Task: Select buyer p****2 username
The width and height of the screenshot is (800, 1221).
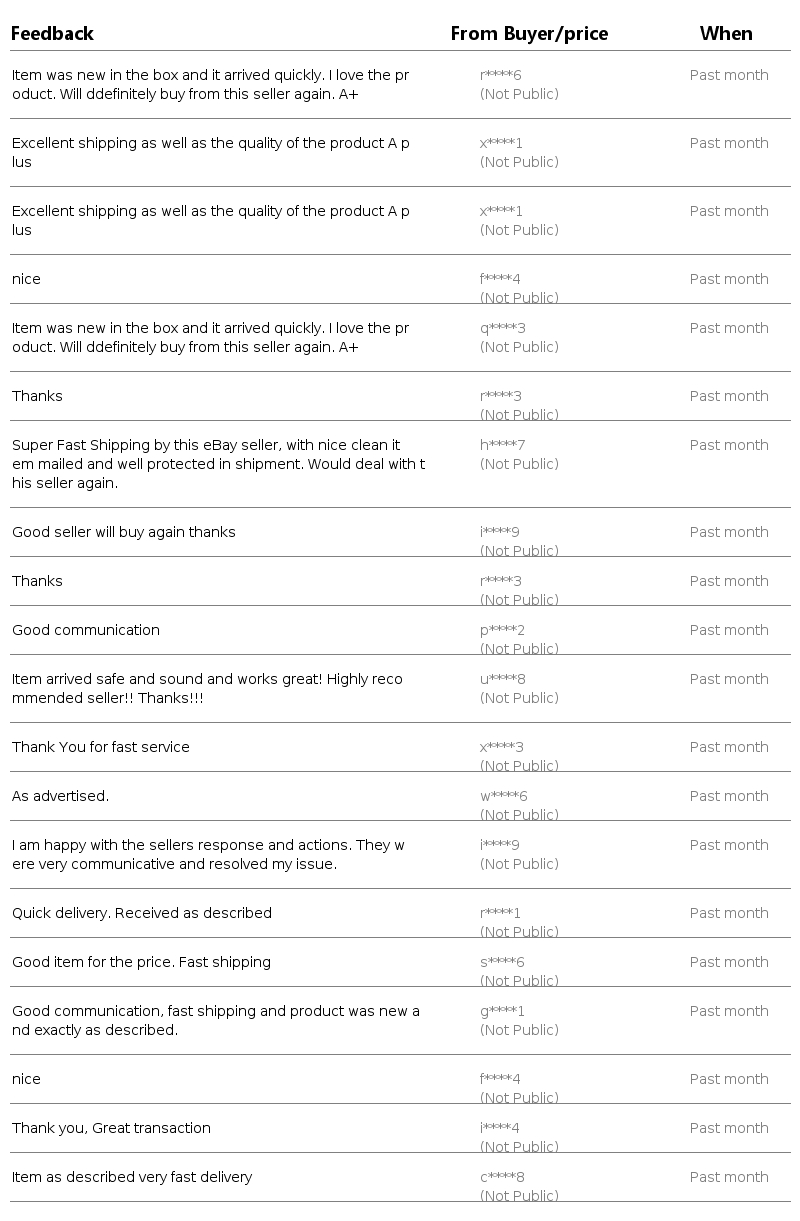Action: (502, 630)
